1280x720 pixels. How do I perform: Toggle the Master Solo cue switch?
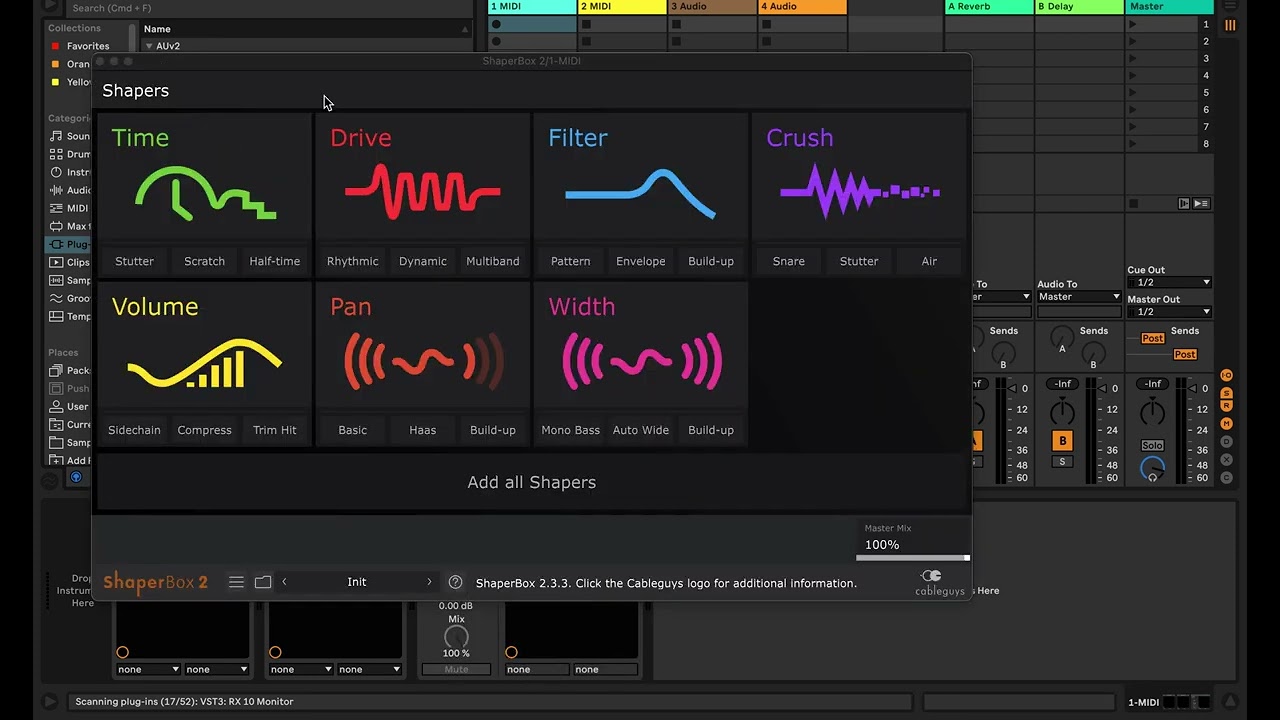point(1152,446)
